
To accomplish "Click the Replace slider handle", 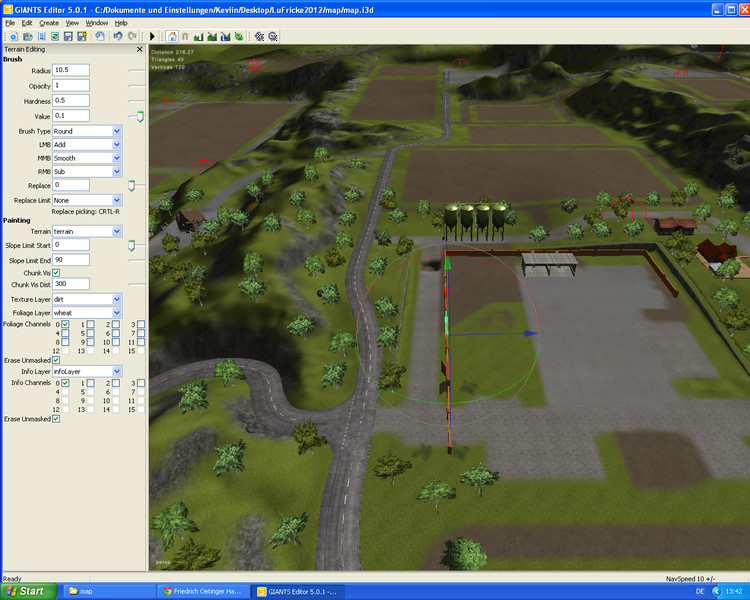I will (x=132, y=186).
